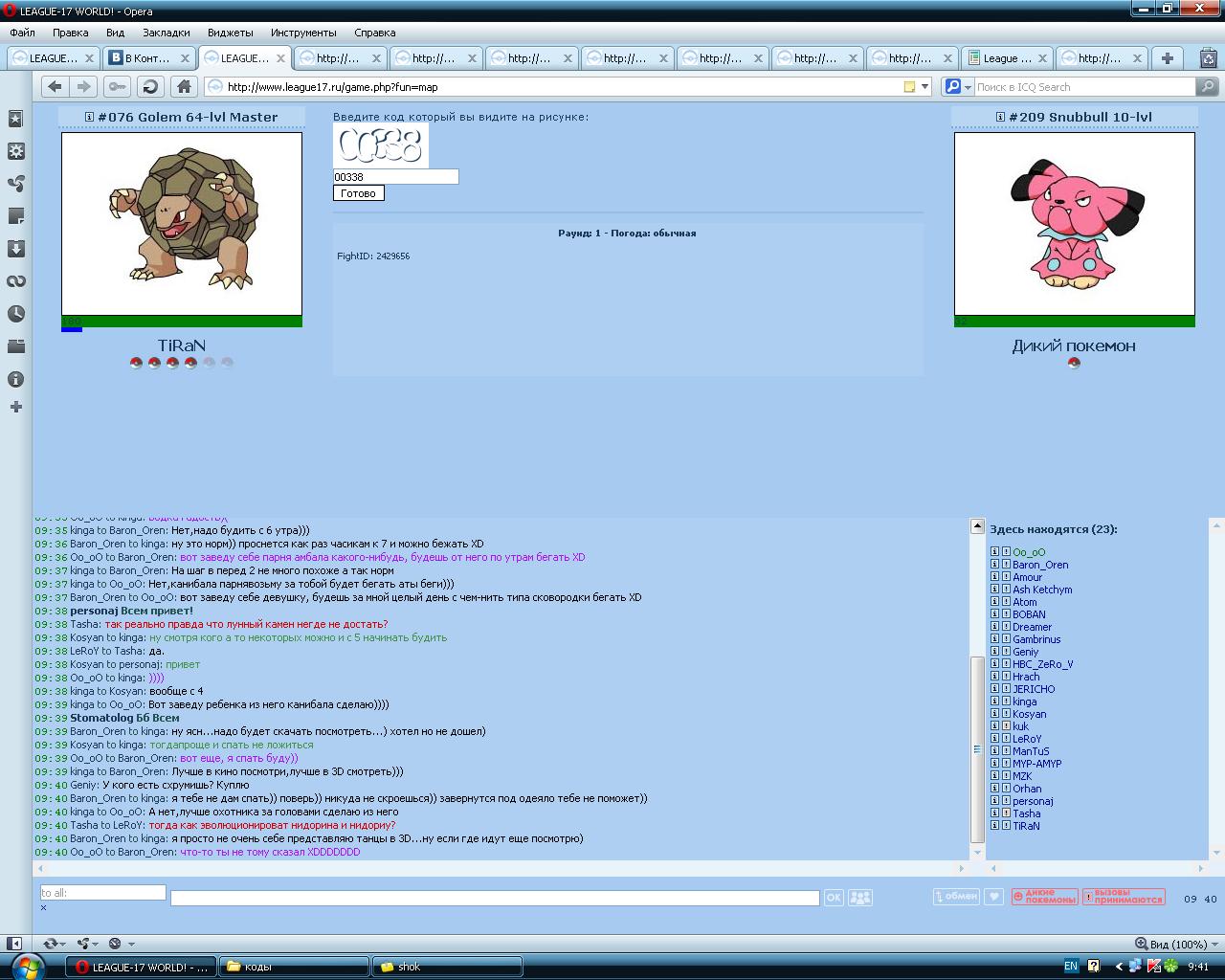Open the closed tabs trash icon

pos(1208,57)
